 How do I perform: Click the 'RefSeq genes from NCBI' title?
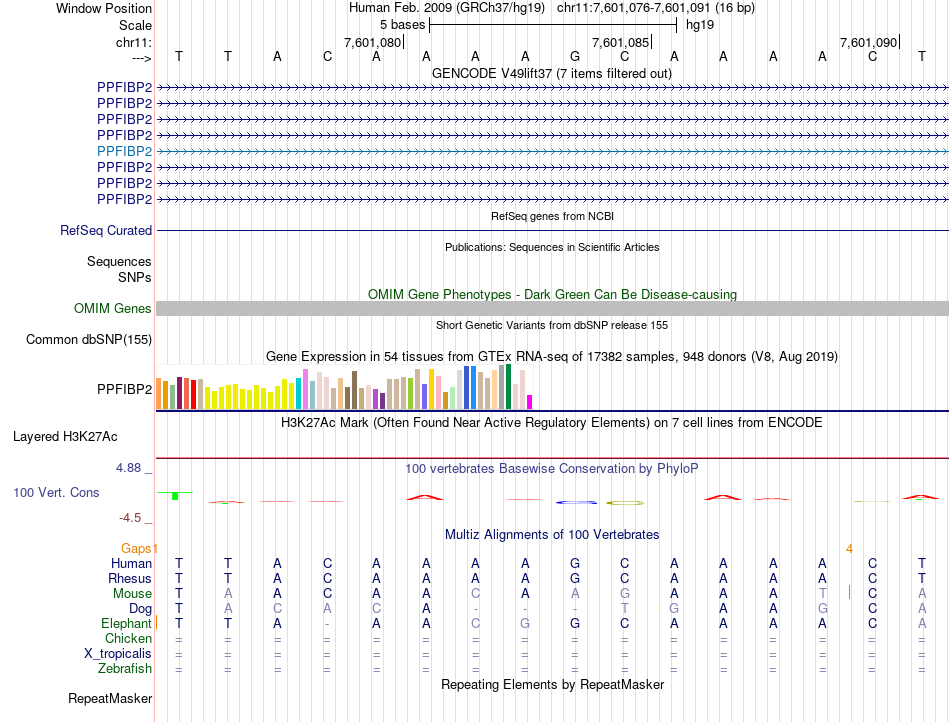coord(552,216)
